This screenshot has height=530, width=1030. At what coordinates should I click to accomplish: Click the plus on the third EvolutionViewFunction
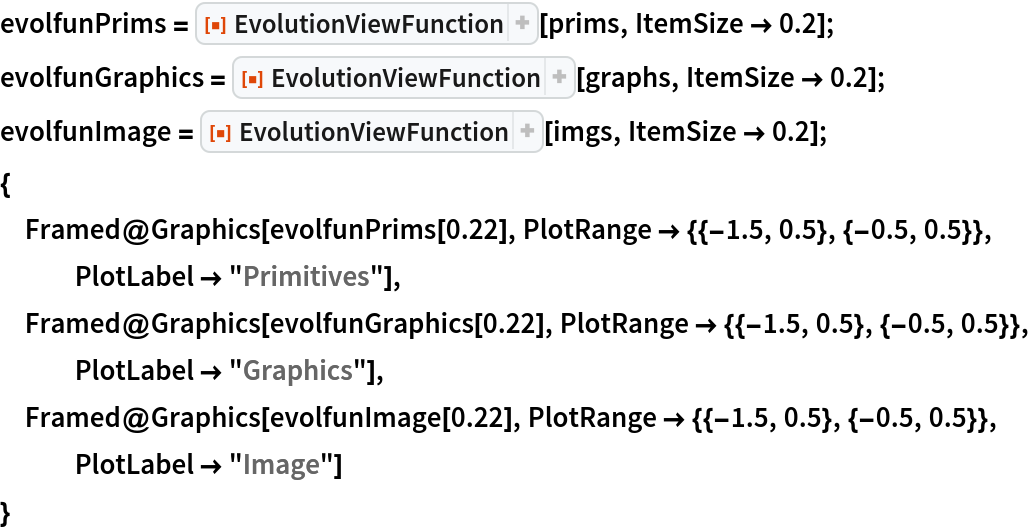pyautogui.click(x=528, y=132)
